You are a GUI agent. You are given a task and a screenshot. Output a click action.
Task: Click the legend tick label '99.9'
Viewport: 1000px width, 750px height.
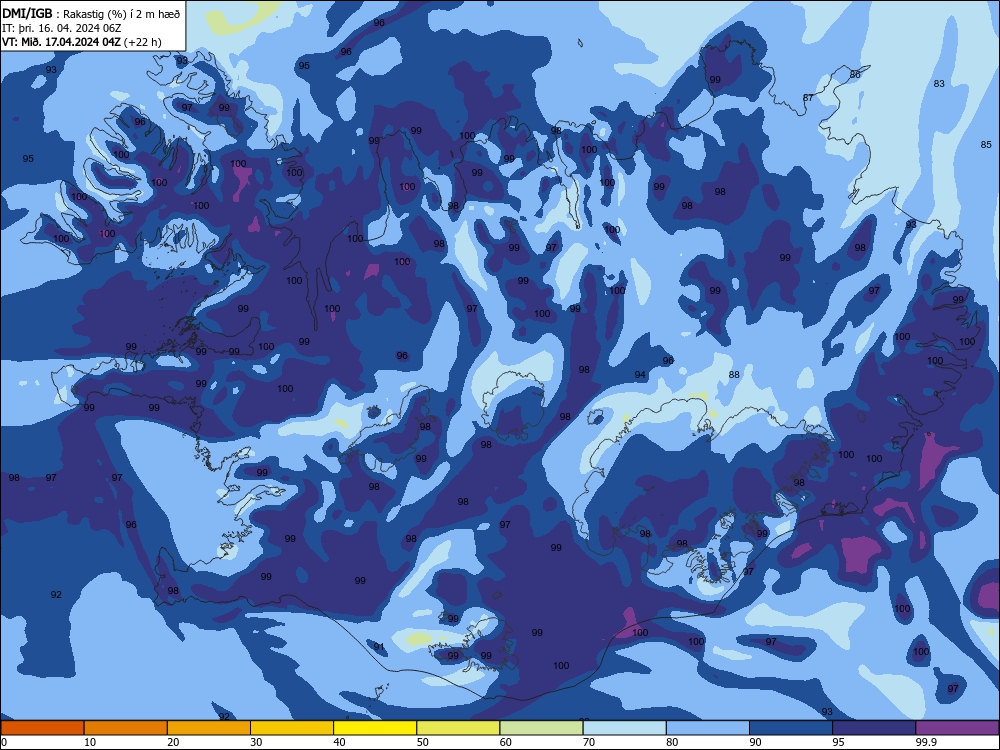(925, 742)
